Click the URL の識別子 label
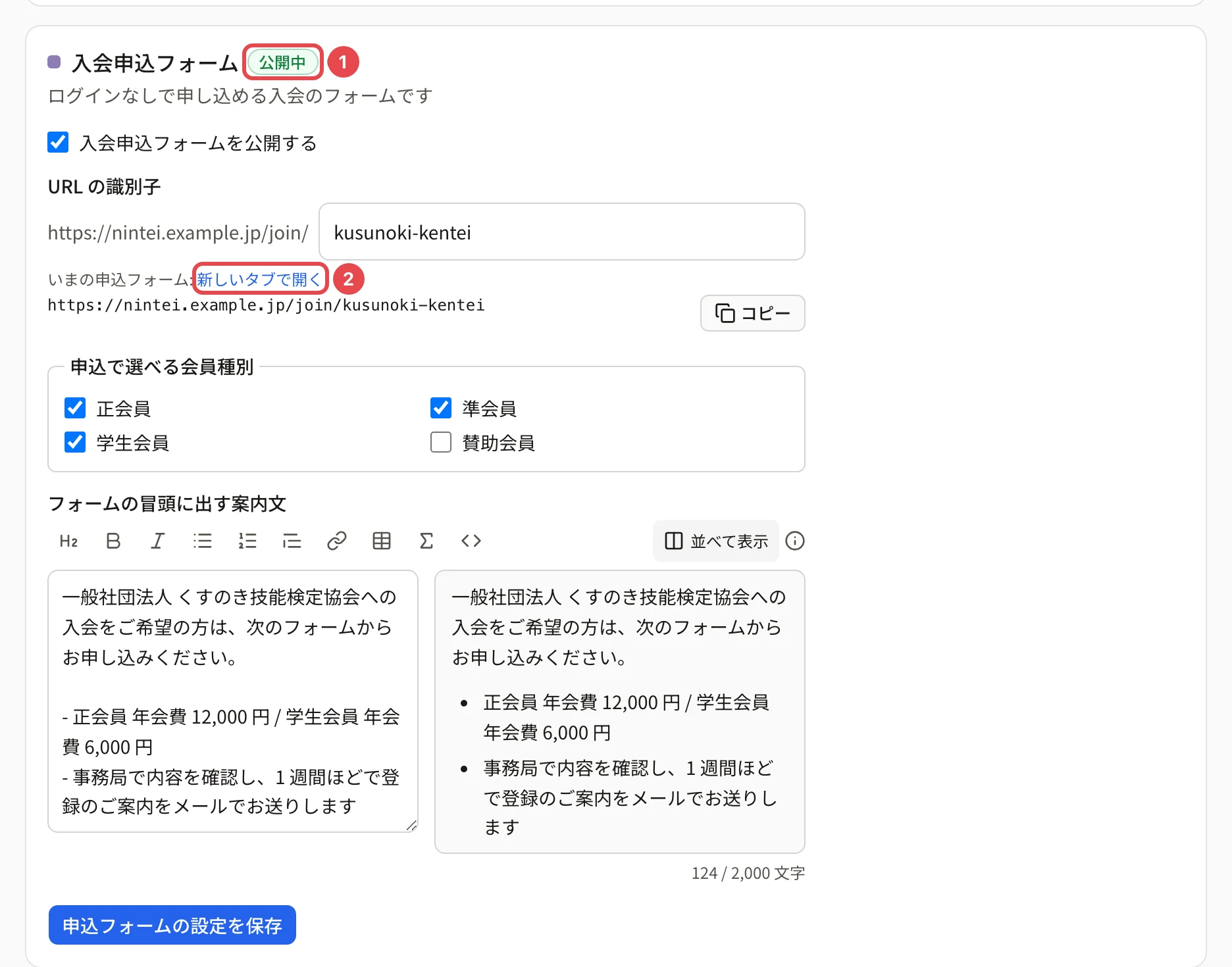The image size is (1232, 967). [x=105, y=187]
